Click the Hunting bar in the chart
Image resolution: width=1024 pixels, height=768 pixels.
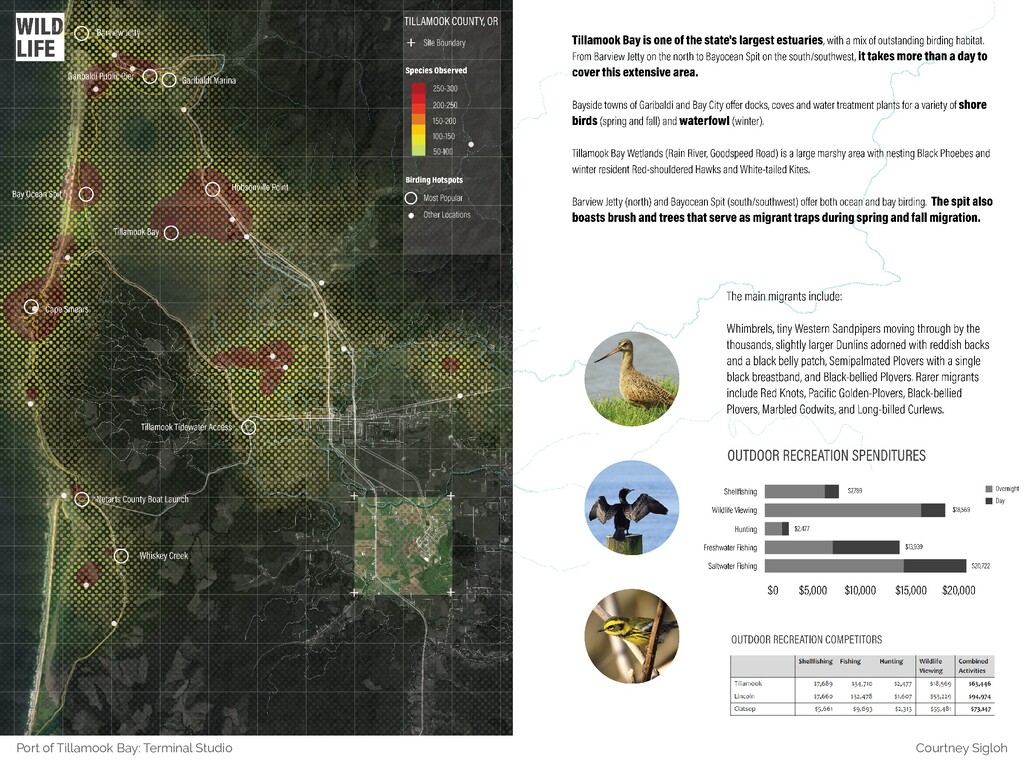[776, 529]
